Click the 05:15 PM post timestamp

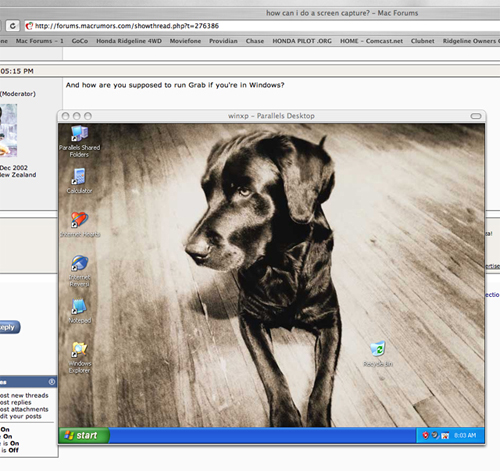coord(17,71)
